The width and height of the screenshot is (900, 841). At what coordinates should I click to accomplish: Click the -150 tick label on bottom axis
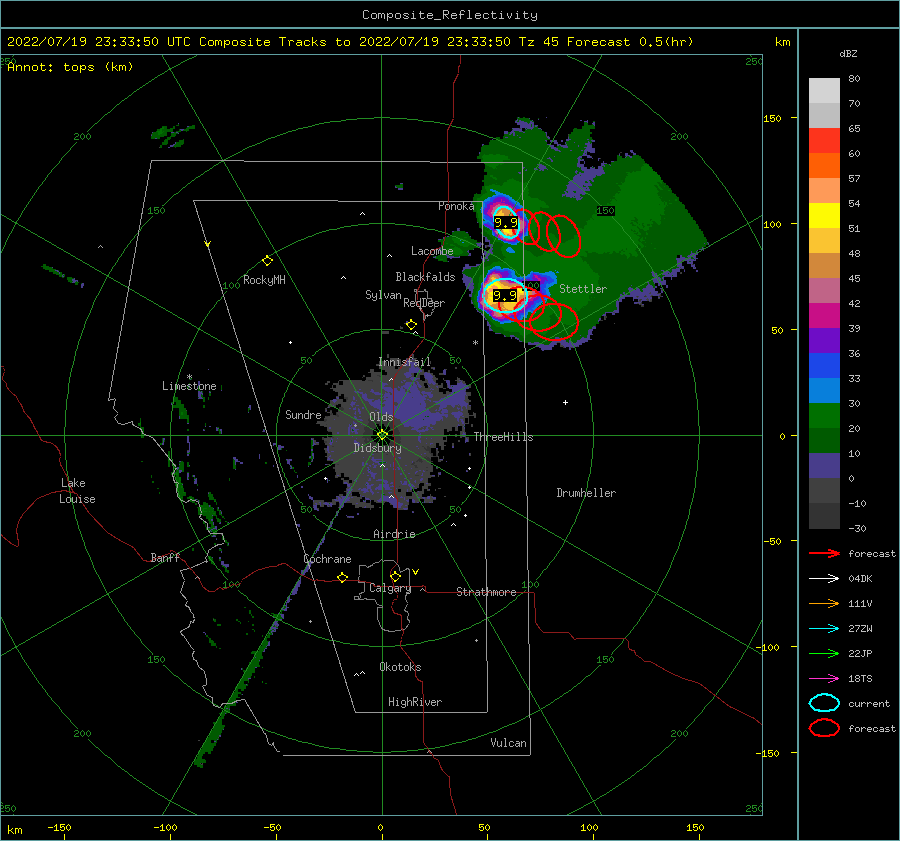pos(59,827)
